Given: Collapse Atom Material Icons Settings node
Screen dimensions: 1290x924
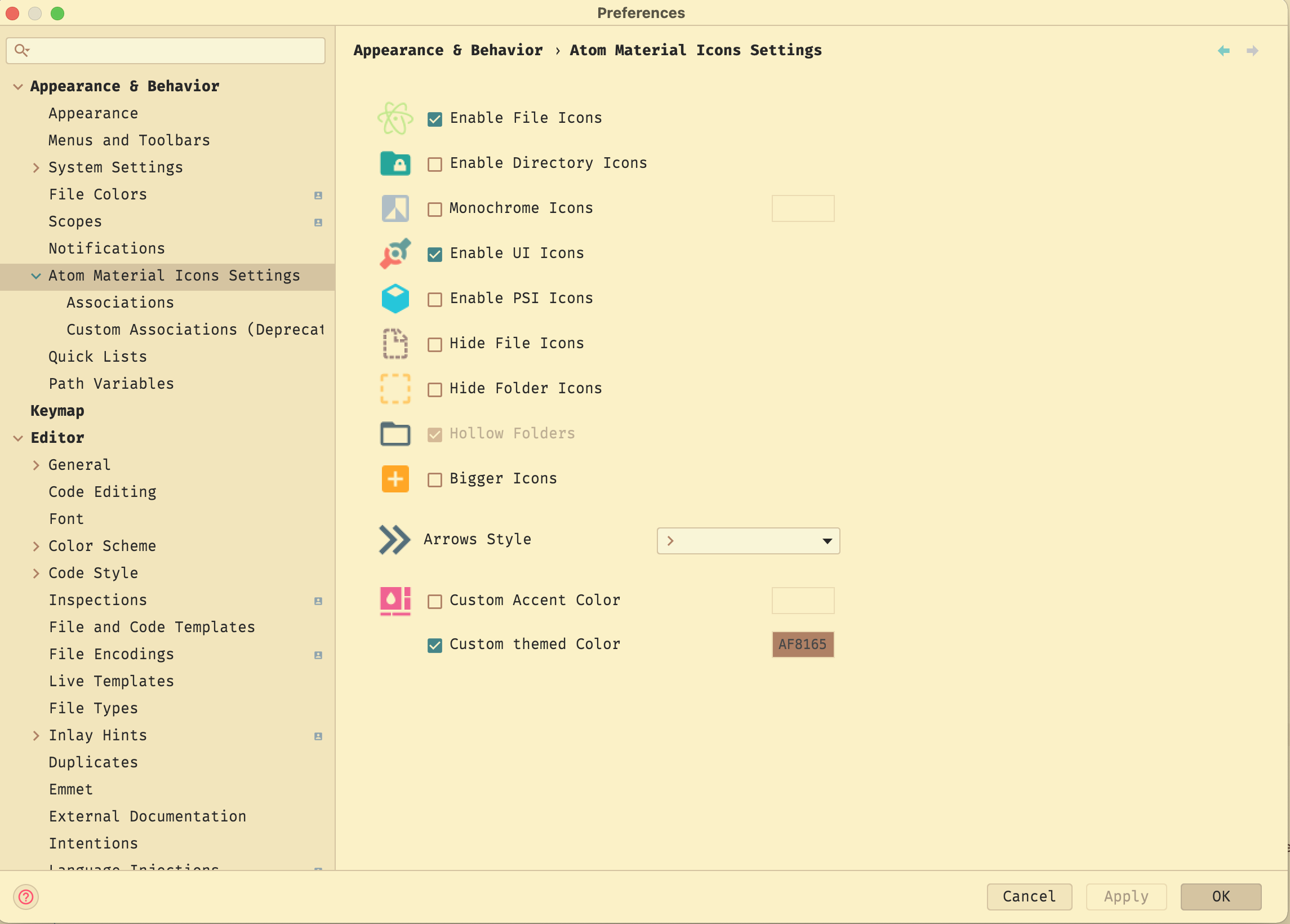Looking at the screenshot, I should tap(36, 276).
